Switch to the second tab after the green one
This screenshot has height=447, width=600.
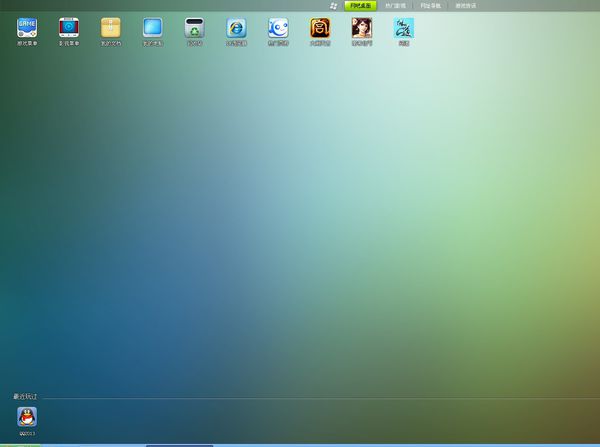(395, 6)
